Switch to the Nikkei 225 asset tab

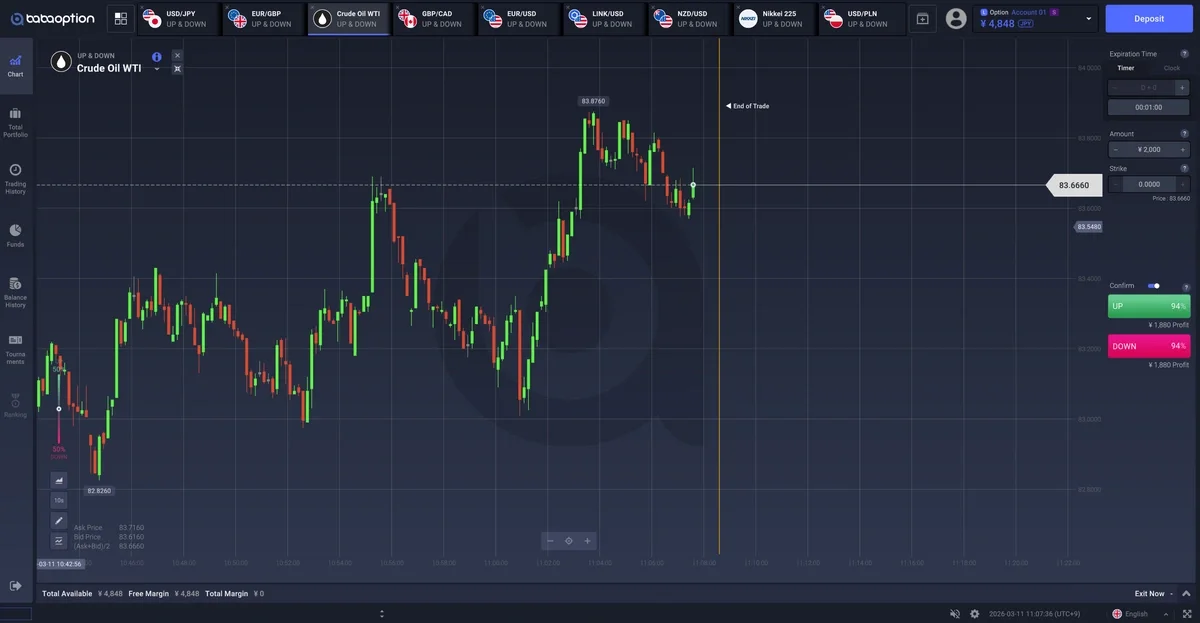coord(774,18)
